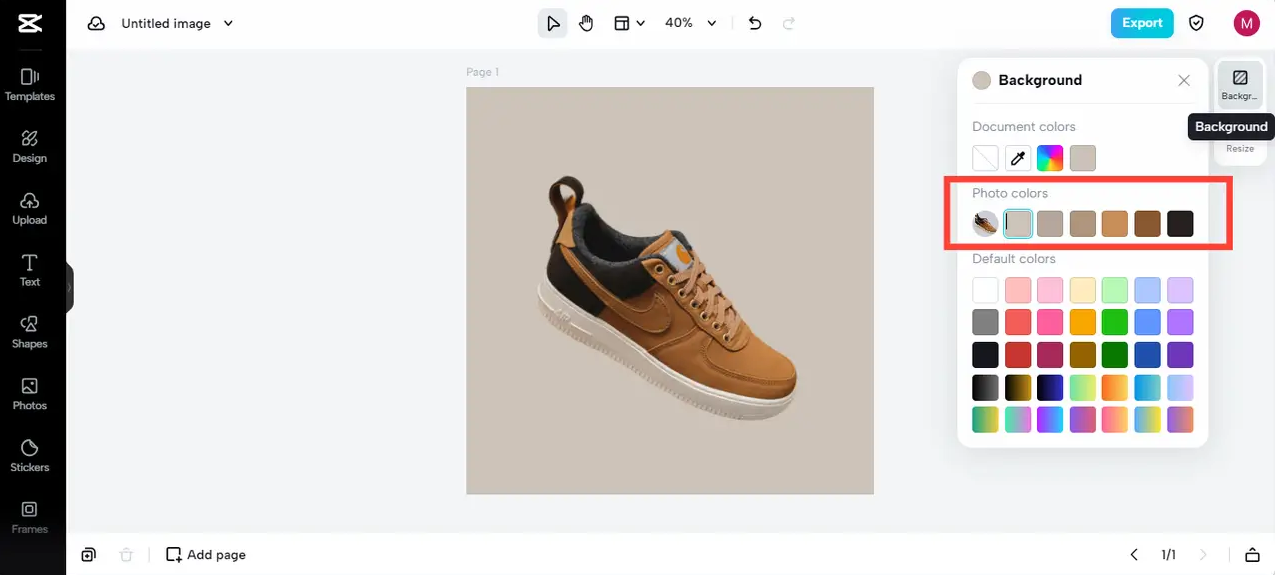The width and height of the screenshot is (1275, 575).
Task: Open the Stickers sidebar panel
Action: point(30,457)
